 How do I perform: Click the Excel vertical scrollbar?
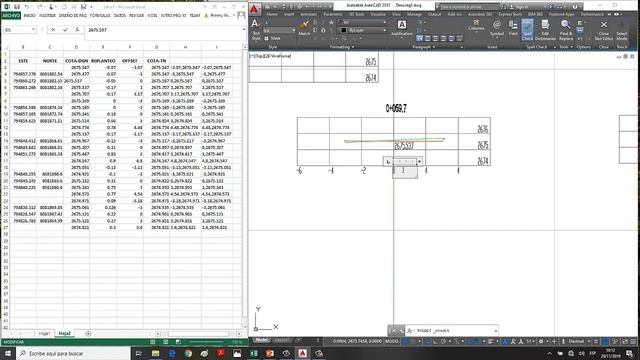tap(245, 188)
